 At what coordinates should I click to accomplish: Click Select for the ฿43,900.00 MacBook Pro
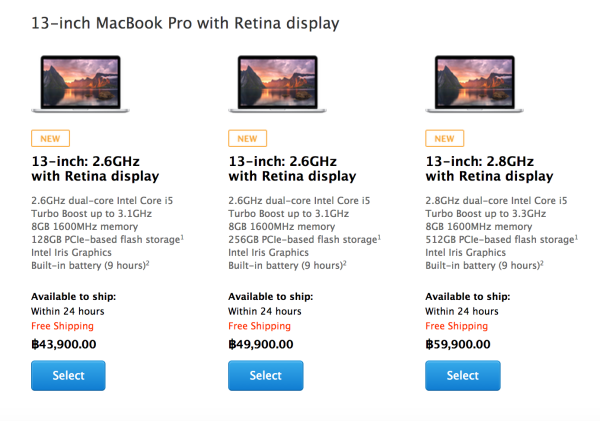68,376
